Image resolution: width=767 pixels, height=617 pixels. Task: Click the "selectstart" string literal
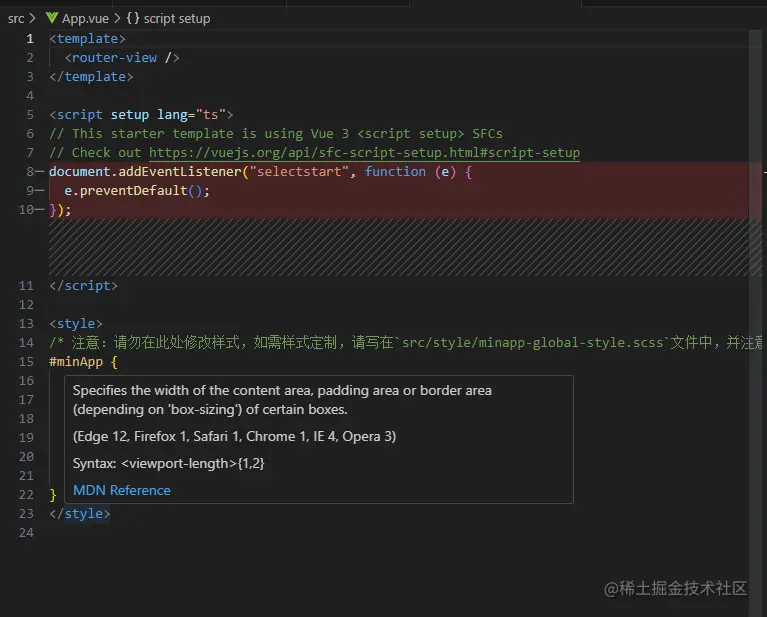[299, 172]
